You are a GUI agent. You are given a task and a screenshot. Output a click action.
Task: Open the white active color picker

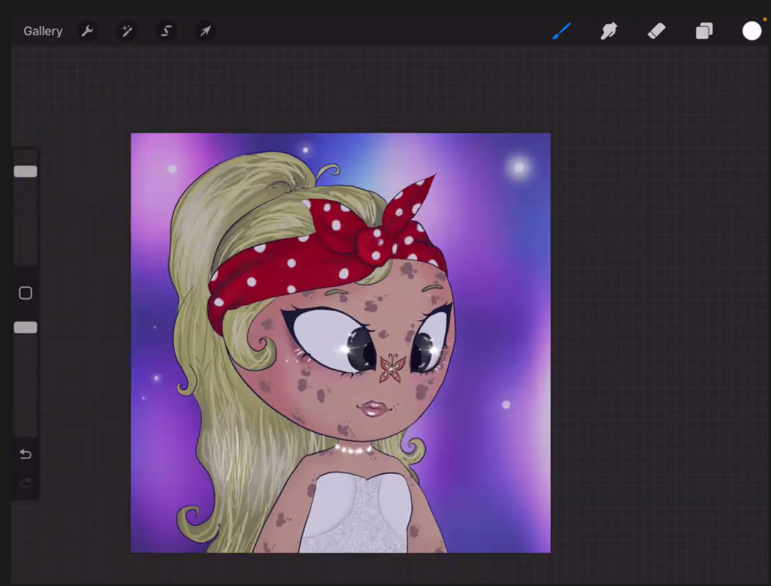(751, 31)
